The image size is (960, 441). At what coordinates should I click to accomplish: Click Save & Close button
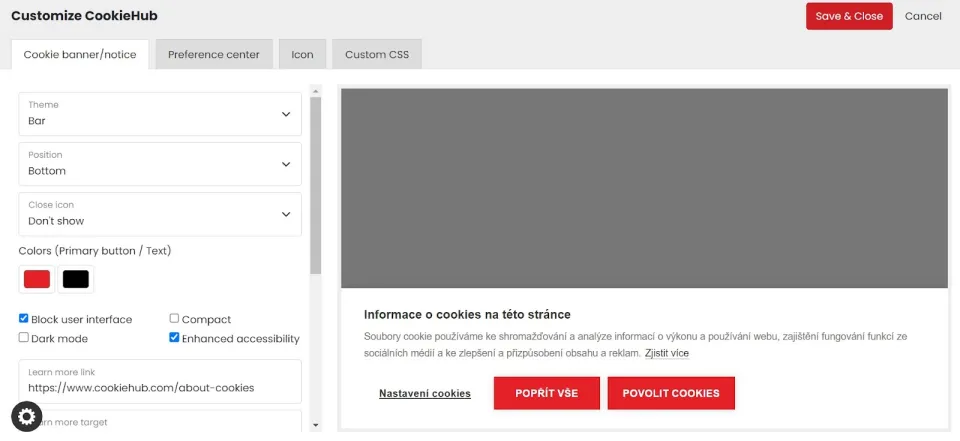(849, 17)
